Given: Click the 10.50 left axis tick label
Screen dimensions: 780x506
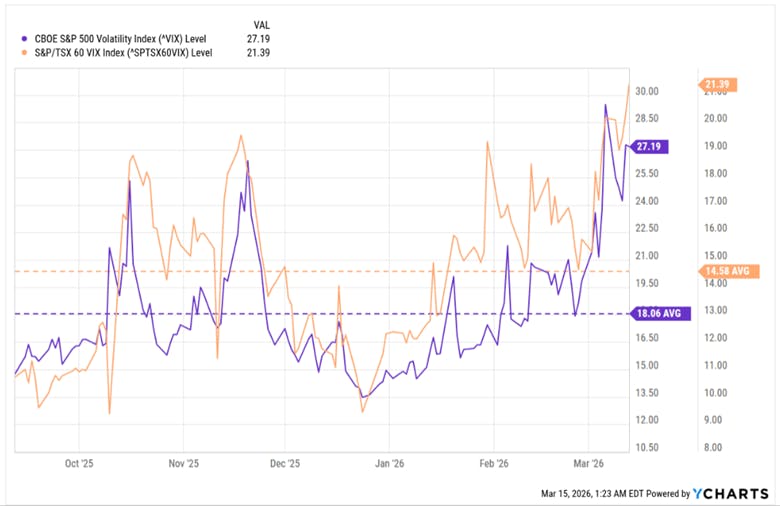Looking at the screenshot, I should point(647,447).
